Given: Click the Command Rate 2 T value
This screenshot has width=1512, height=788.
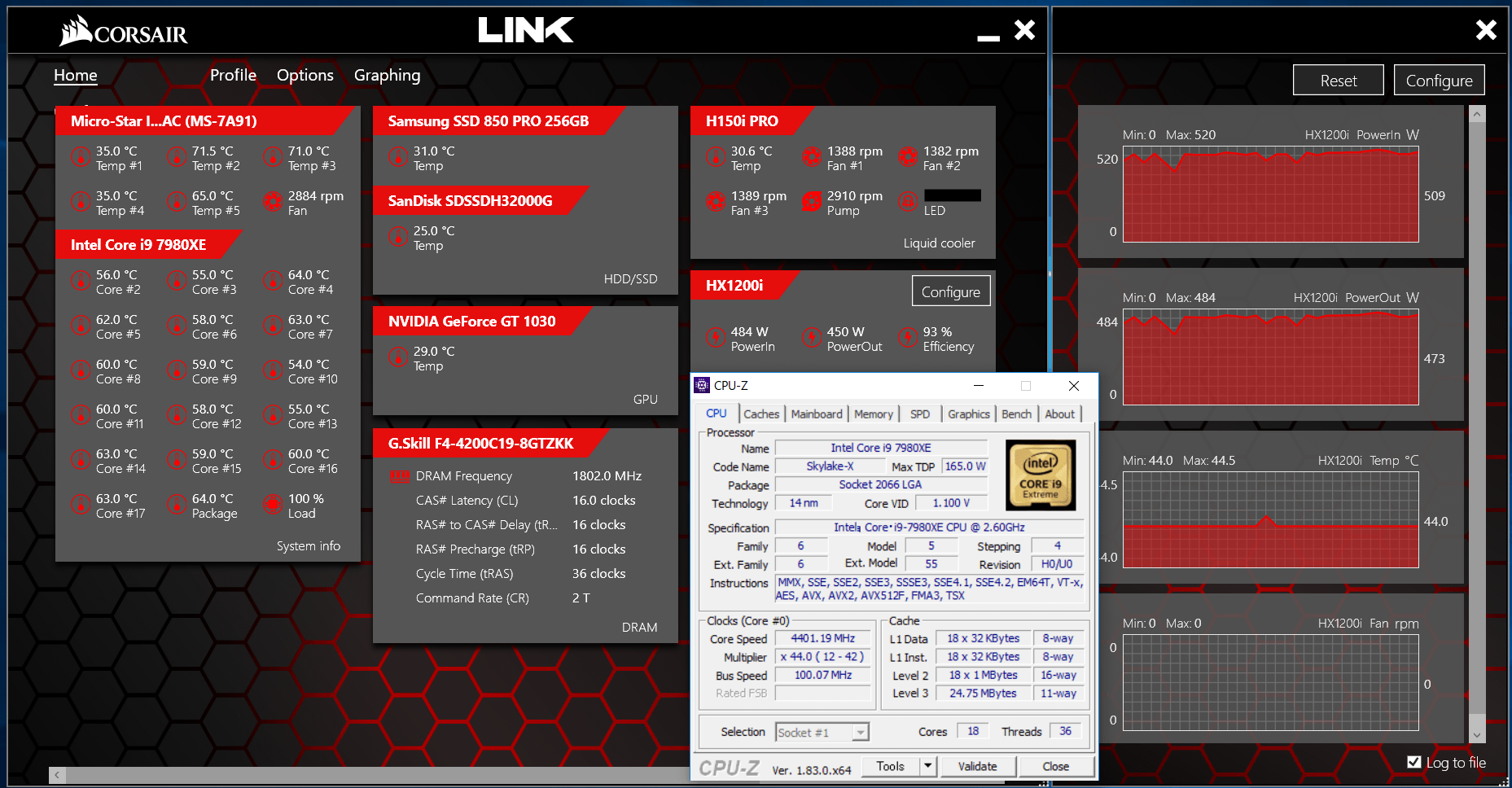Looking at the screenshot, I should [x=581, y=598].
